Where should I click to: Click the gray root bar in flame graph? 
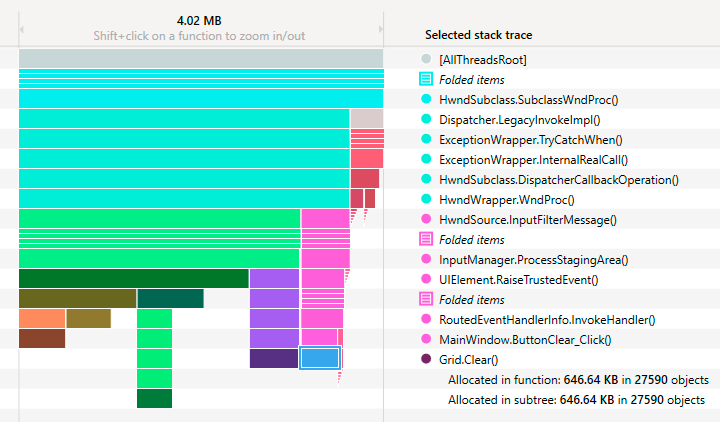(x=200, y=59)
